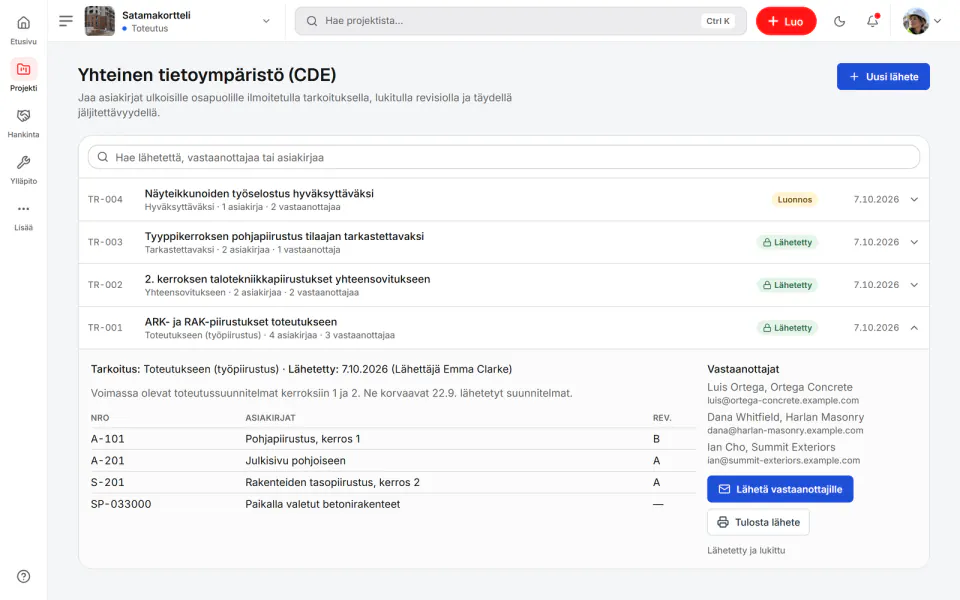Open the help question mark icon

click(x=23, y=576)
